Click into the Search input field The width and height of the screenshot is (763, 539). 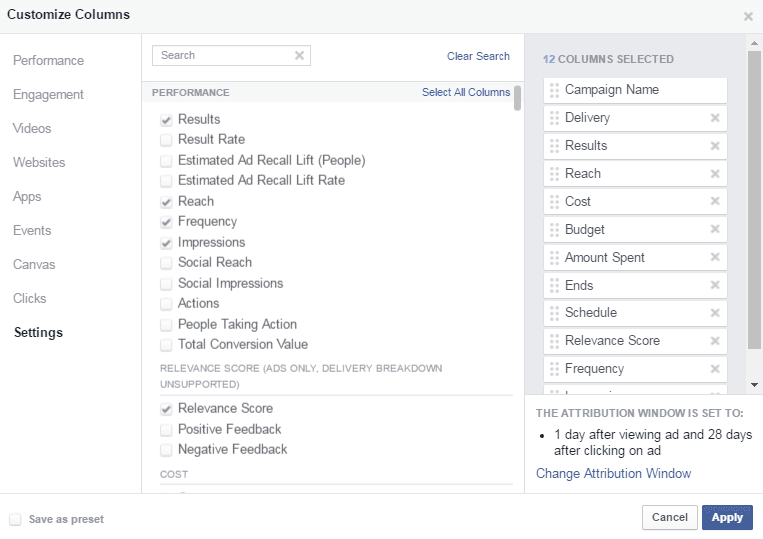pos(224,56)
